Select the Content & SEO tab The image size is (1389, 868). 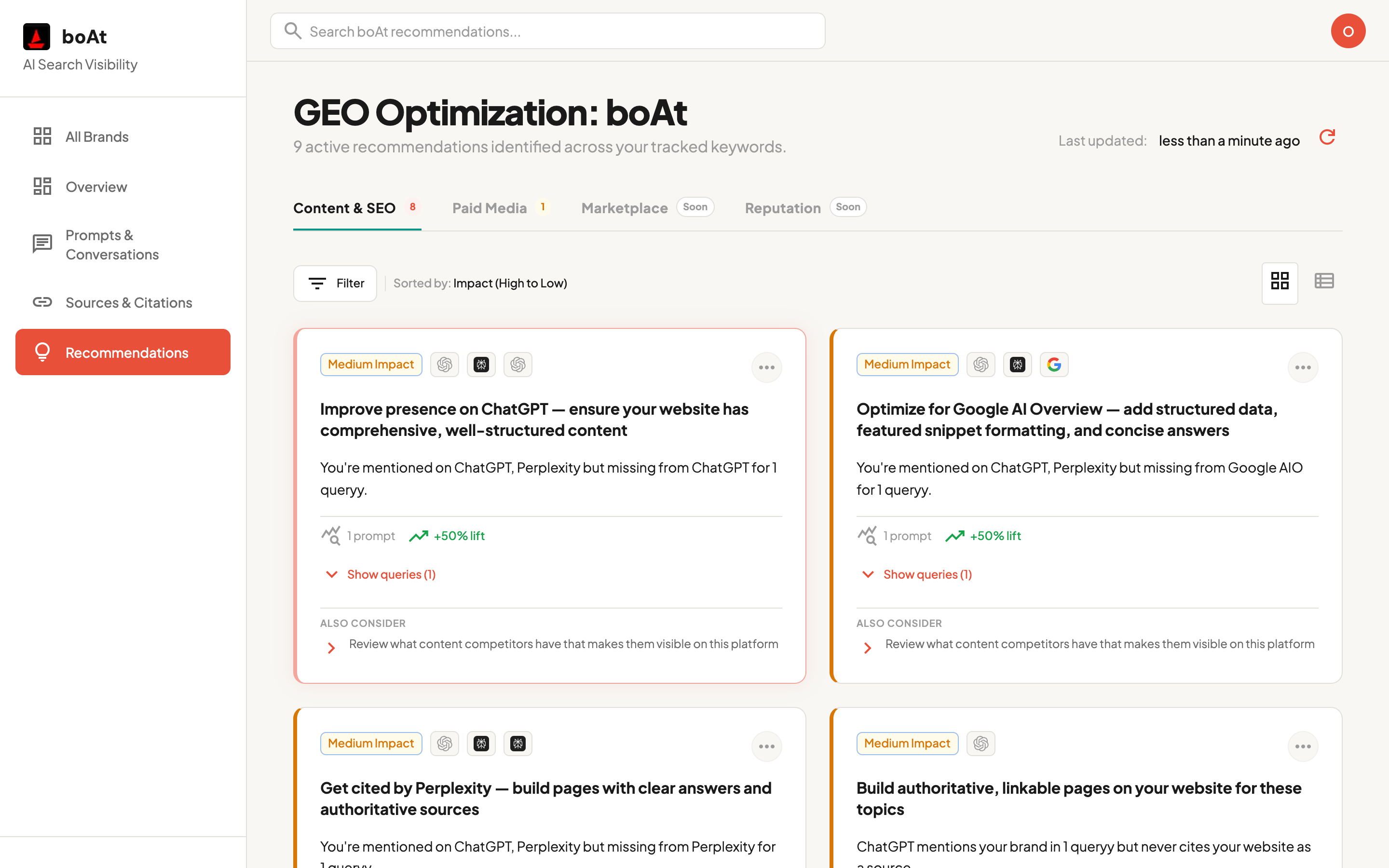click(344, 208)
